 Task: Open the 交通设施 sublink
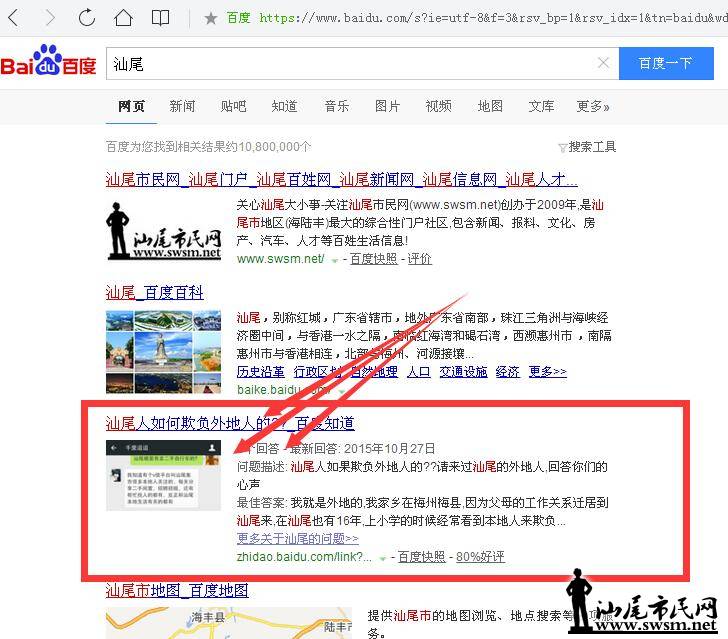point(463,372)
